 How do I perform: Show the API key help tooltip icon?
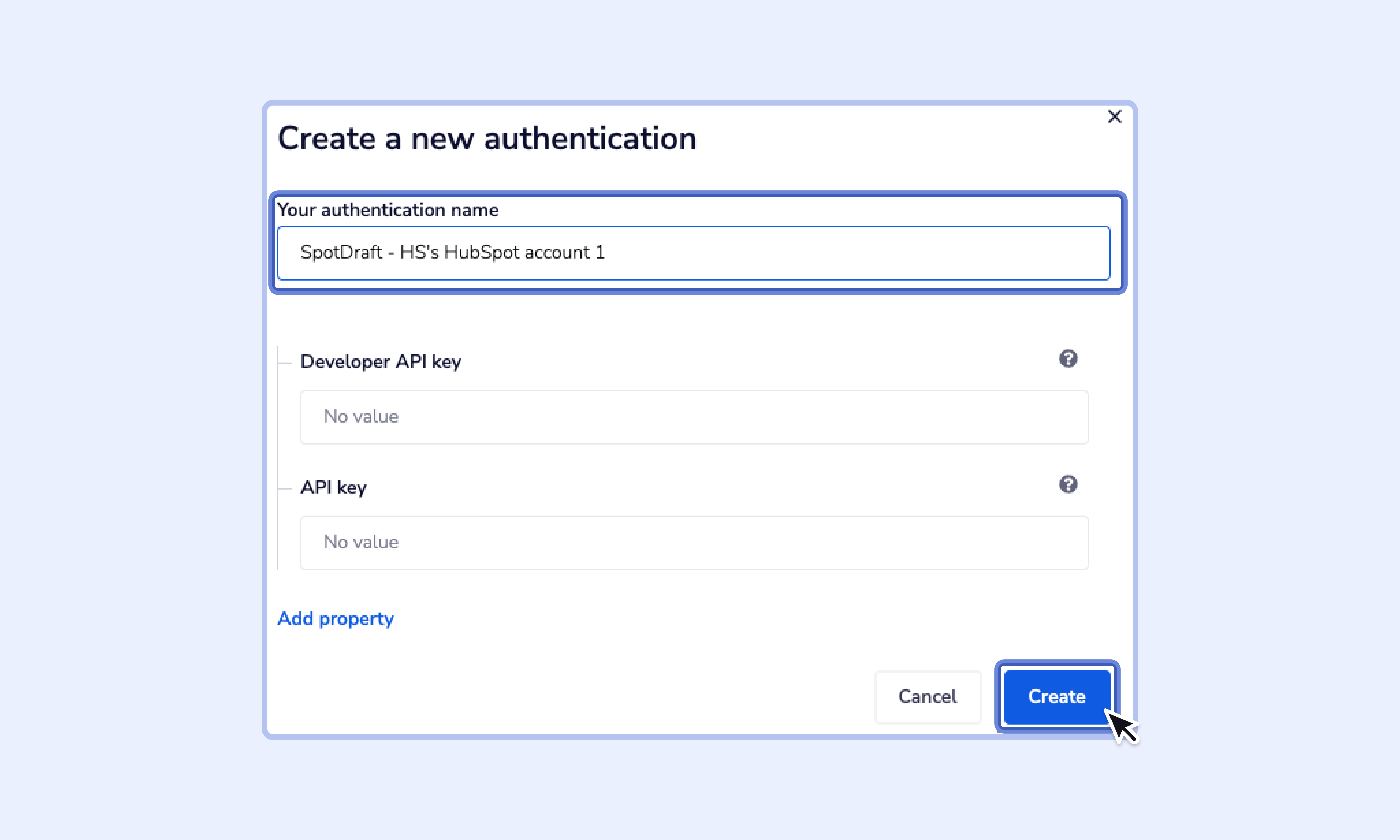click(x=1068, y=485)
